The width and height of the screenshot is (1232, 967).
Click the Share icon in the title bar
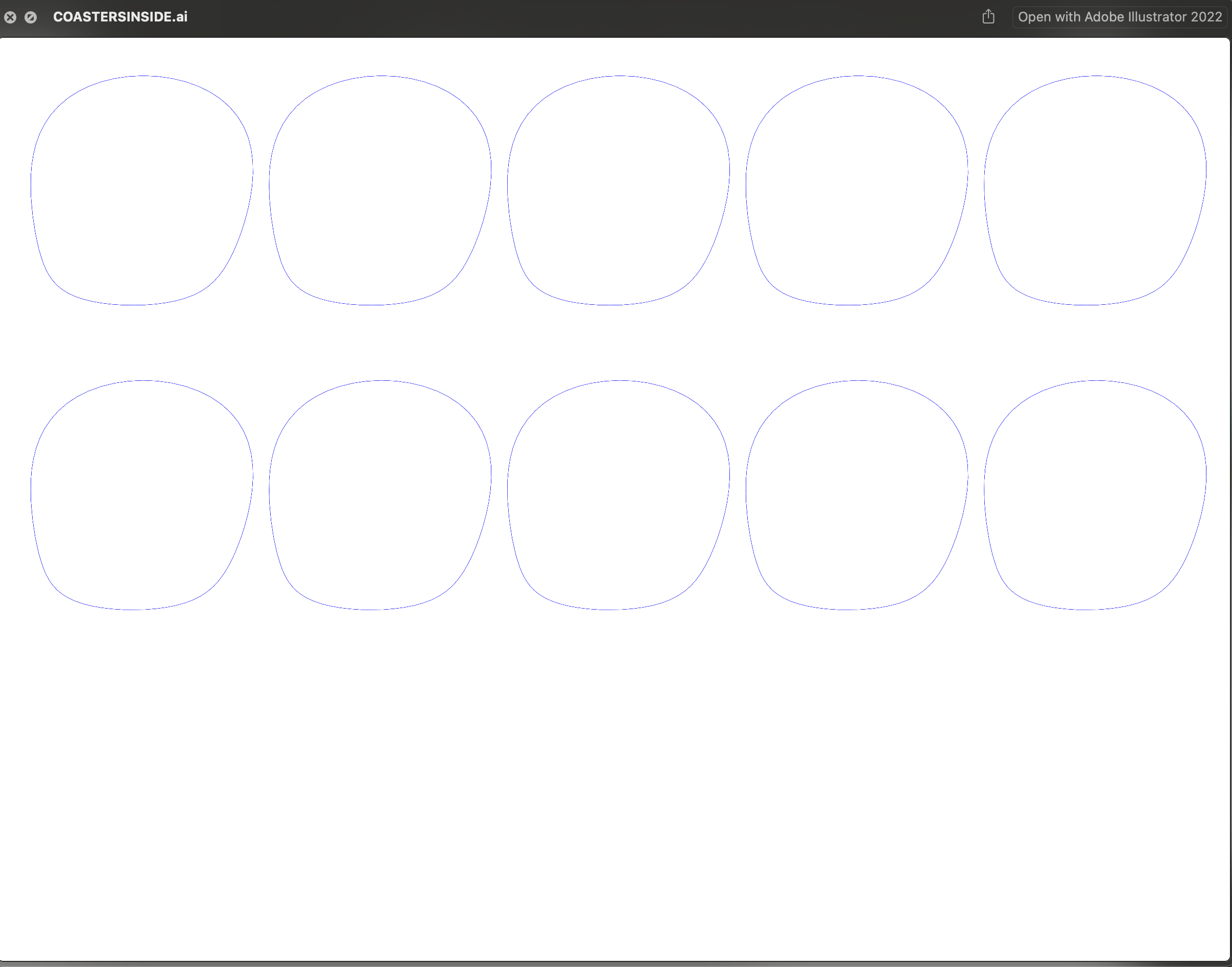[x=988, y=16]
